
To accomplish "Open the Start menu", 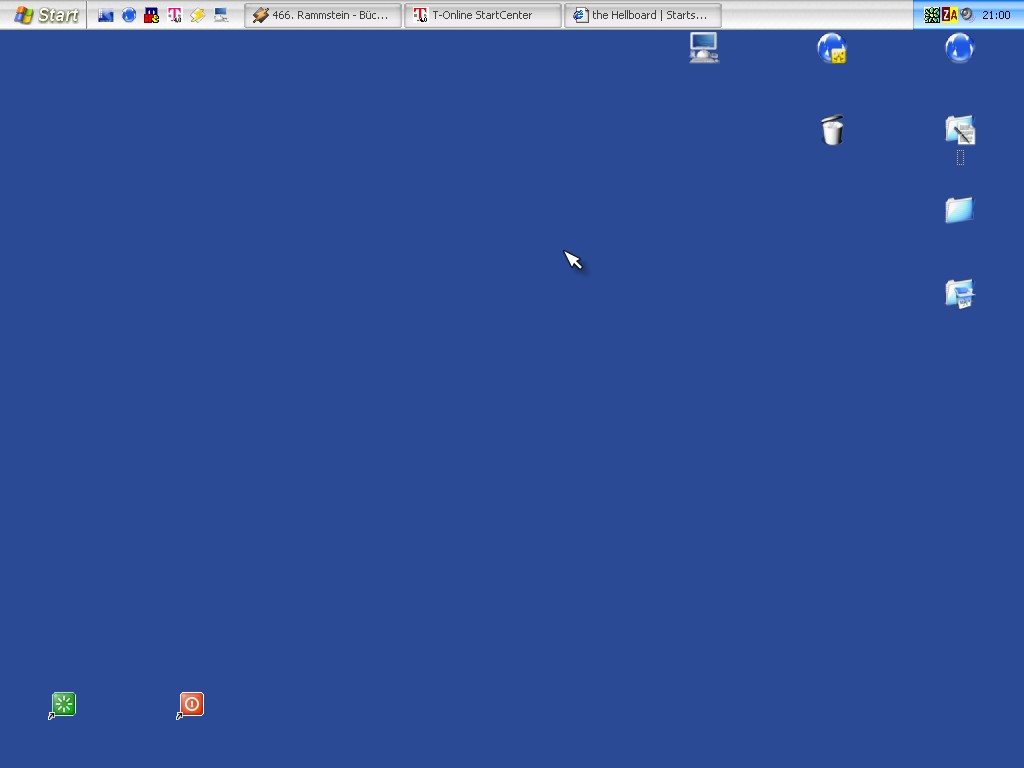I will point(46,15).
